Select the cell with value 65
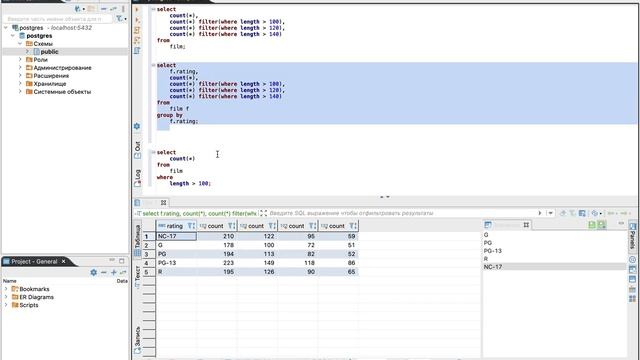 (x=338, y=272)
